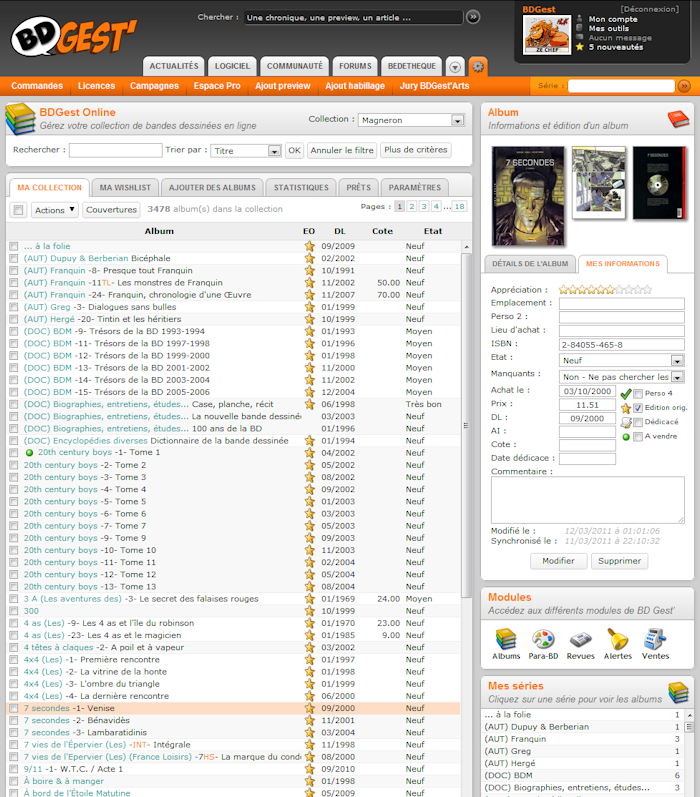Open the Revues module icon
The image size is (700, 797).
click(x=580, y=639)
